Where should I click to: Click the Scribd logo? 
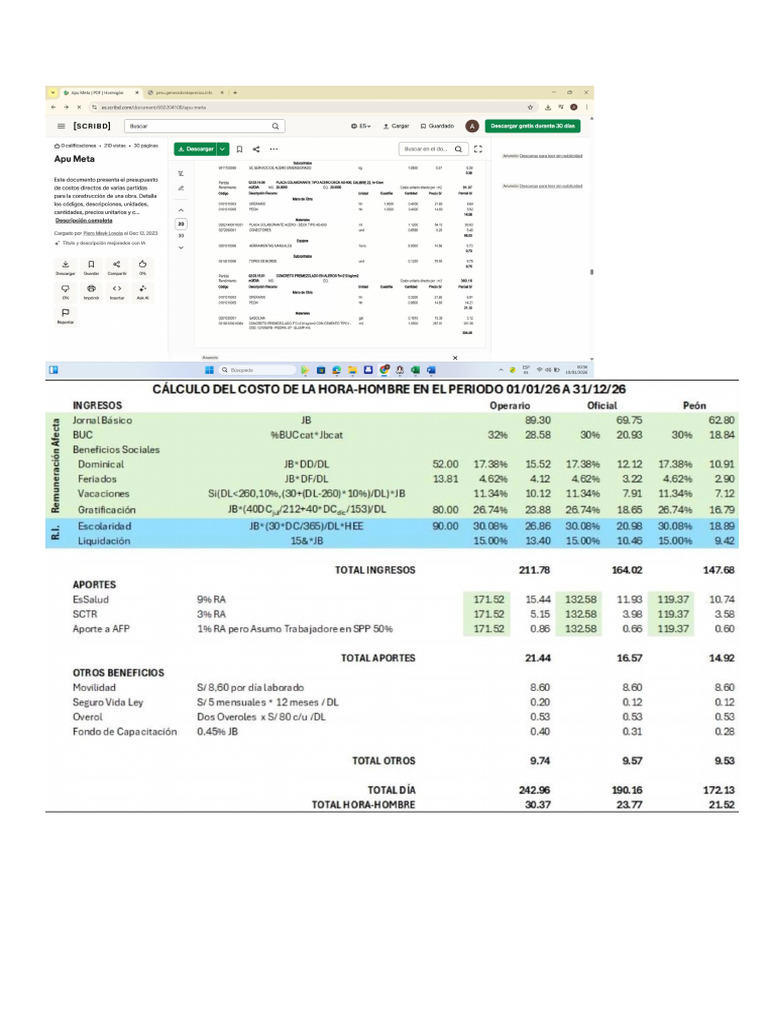coord(92,126)
